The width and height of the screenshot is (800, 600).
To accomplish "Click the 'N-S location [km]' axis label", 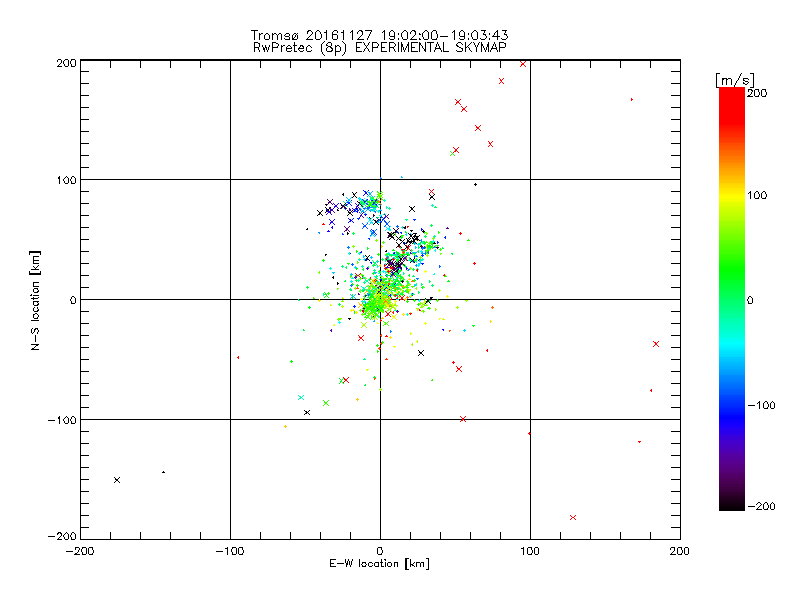I will [35, 300].
